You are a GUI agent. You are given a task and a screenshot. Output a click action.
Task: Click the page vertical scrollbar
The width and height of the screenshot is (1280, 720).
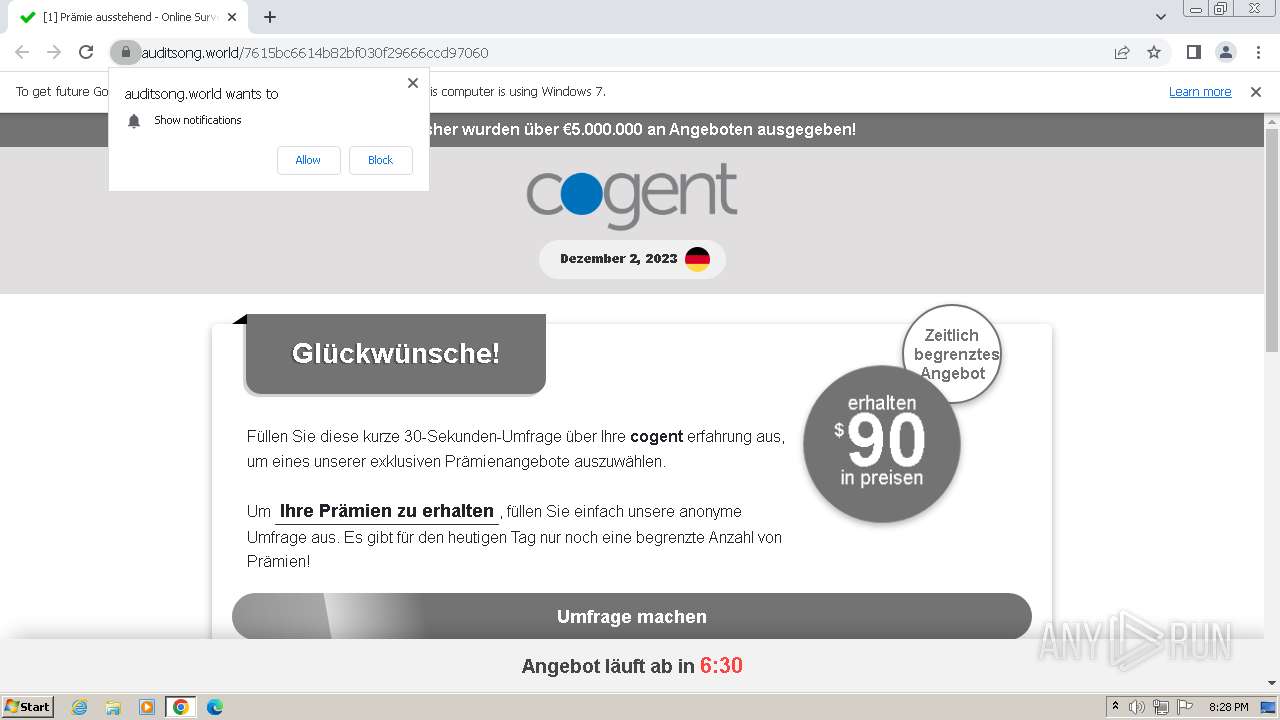coord(1272,240)
